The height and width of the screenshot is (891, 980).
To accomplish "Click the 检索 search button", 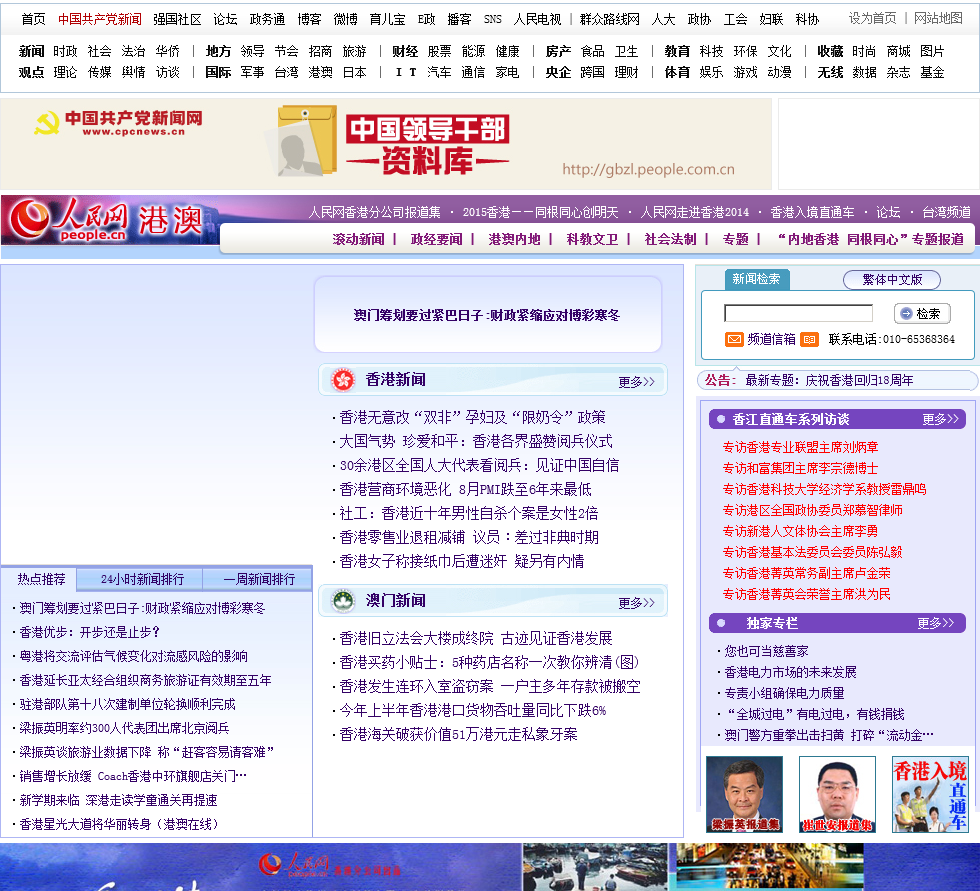I will [922, 314].
